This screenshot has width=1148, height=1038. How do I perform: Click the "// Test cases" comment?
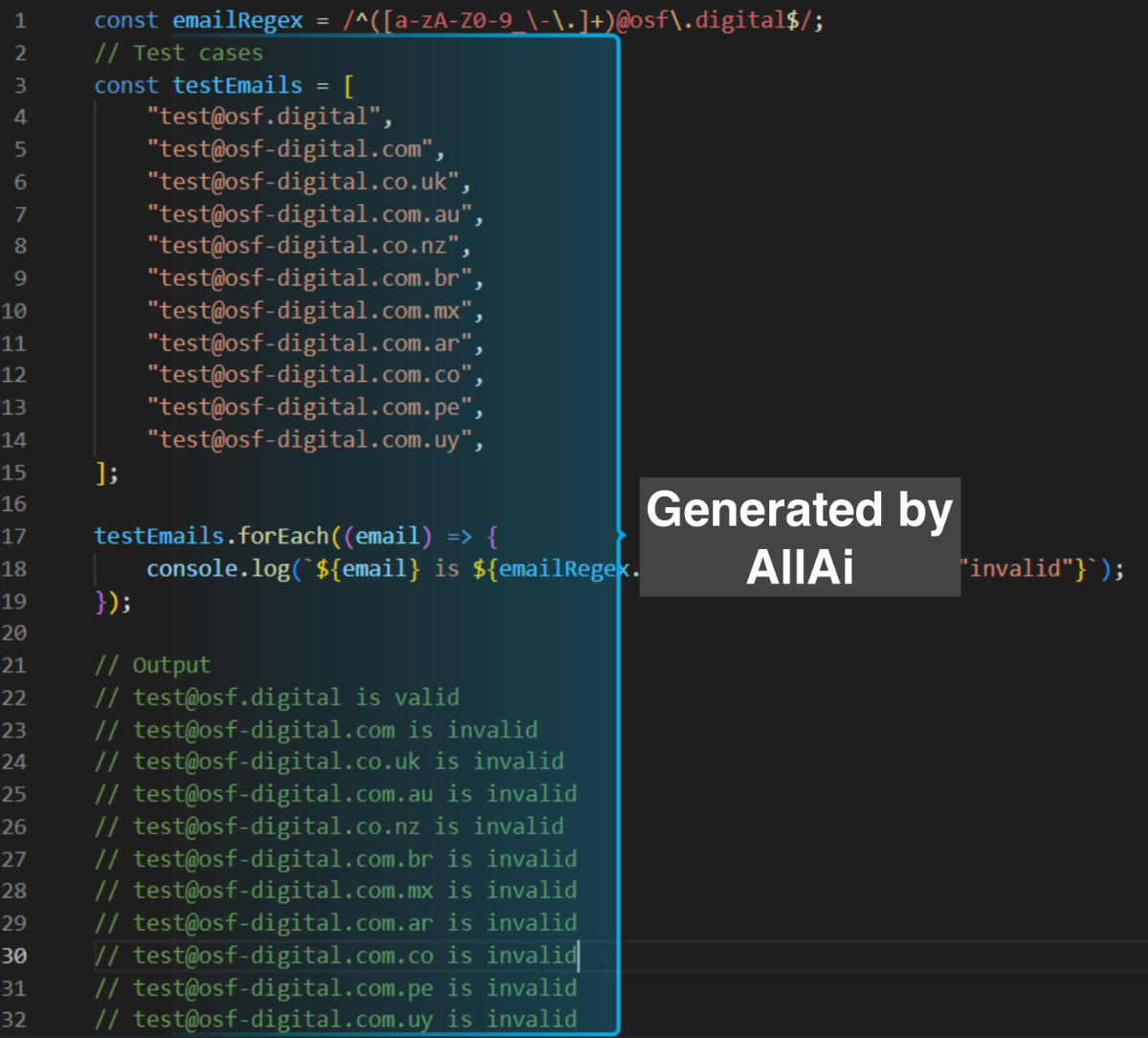point(179,53)
